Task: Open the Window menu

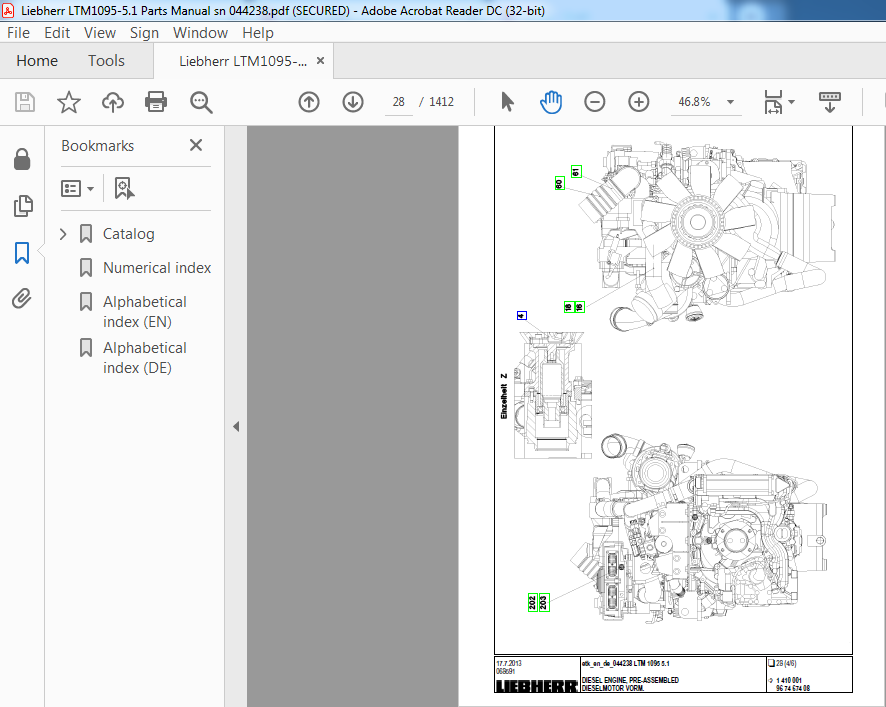Action: tap(200, 33)
